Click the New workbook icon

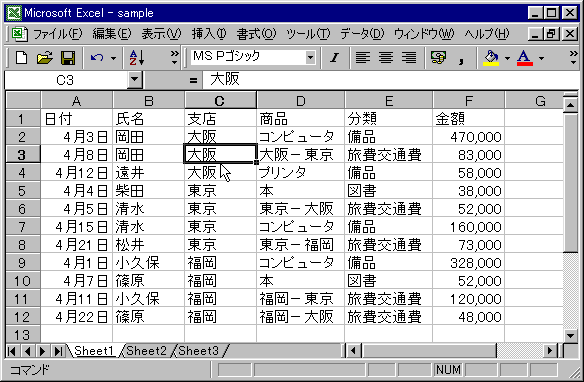pos(21,58)
